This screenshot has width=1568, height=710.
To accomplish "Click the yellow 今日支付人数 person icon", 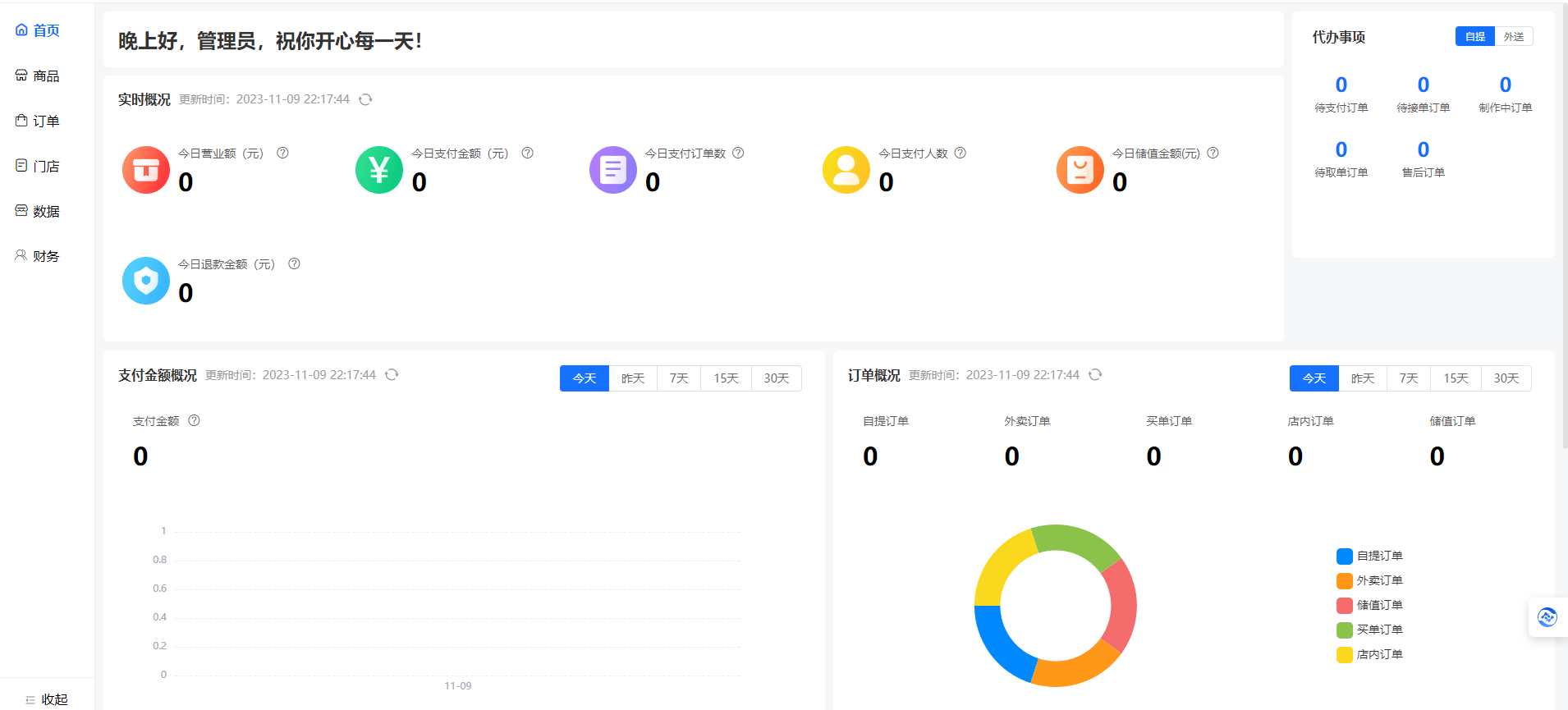I will (x=846, y=170).
